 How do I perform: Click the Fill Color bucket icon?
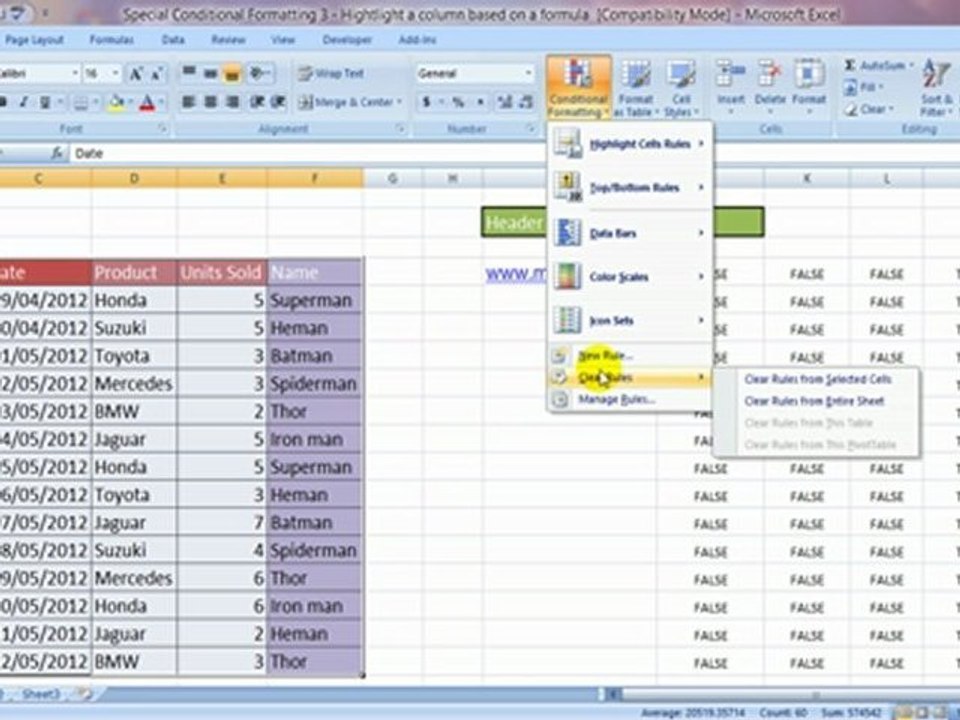pyautogui.click(x=115, y=102)
